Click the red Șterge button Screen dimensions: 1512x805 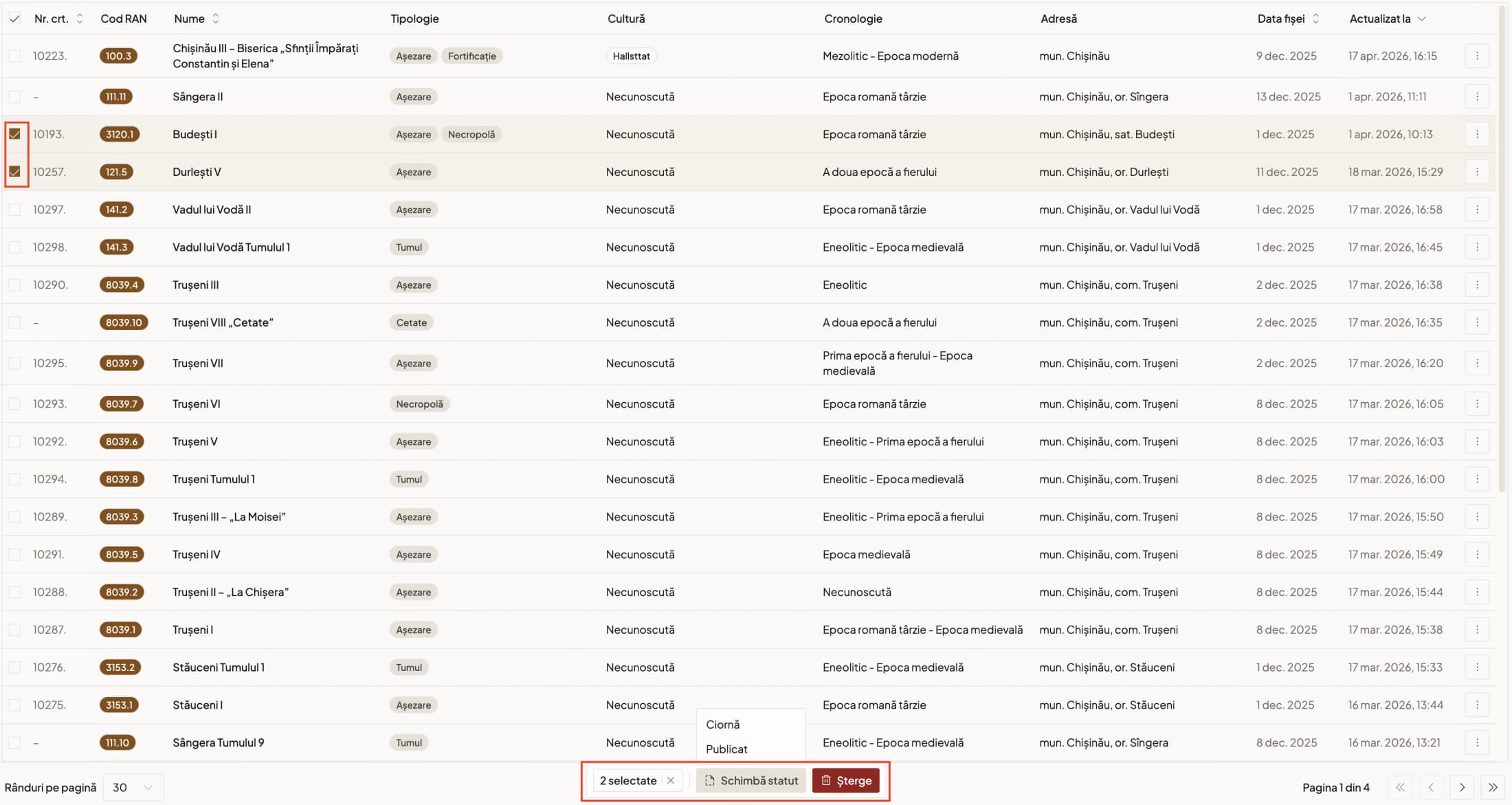click(846, 780)
